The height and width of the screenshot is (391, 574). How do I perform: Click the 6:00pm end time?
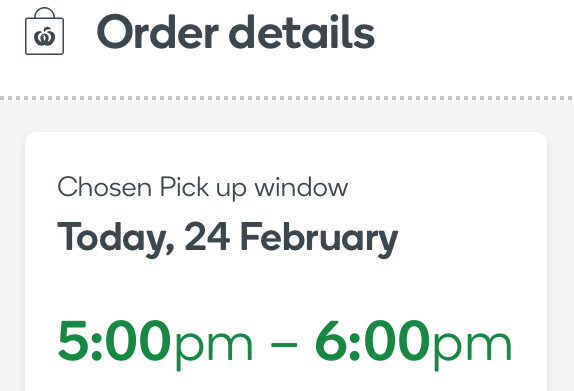click(x=413, y=344)
